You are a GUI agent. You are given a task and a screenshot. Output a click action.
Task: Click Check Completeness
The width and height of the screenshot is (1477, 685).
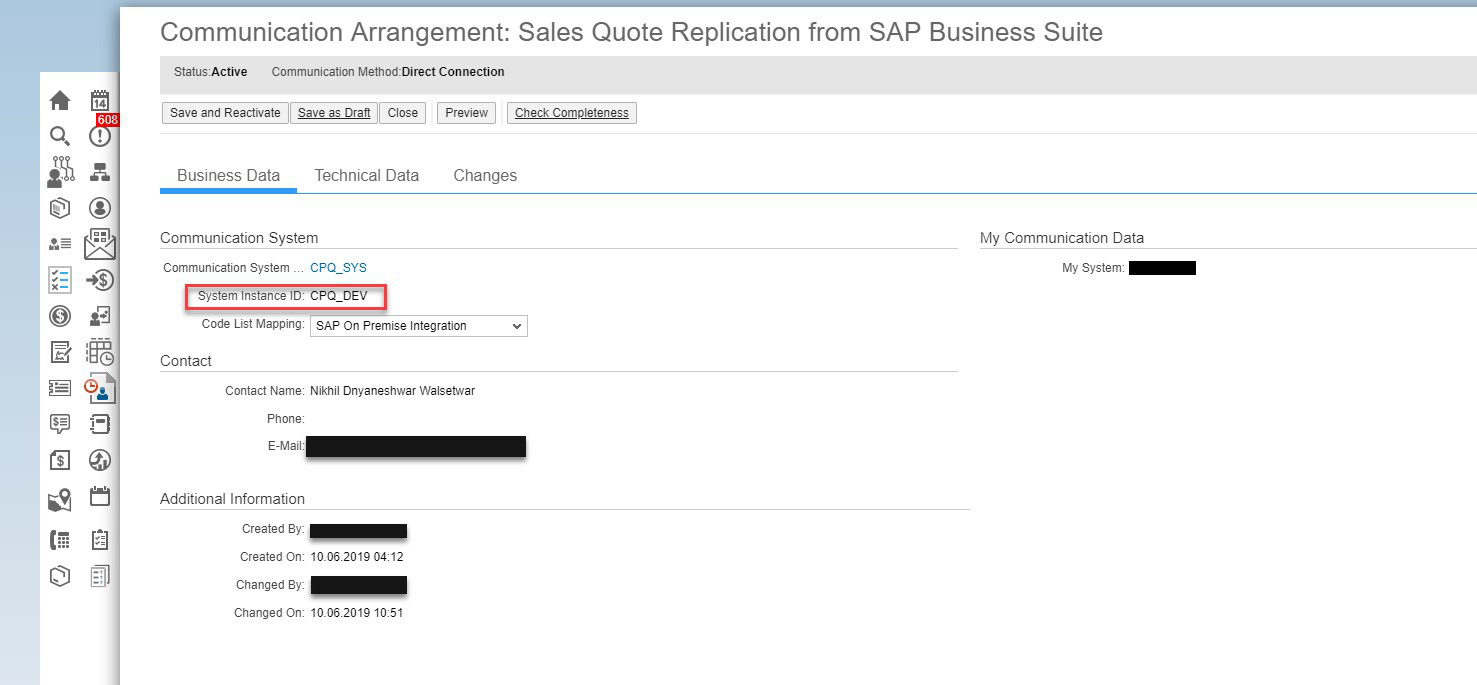(571, 113)
